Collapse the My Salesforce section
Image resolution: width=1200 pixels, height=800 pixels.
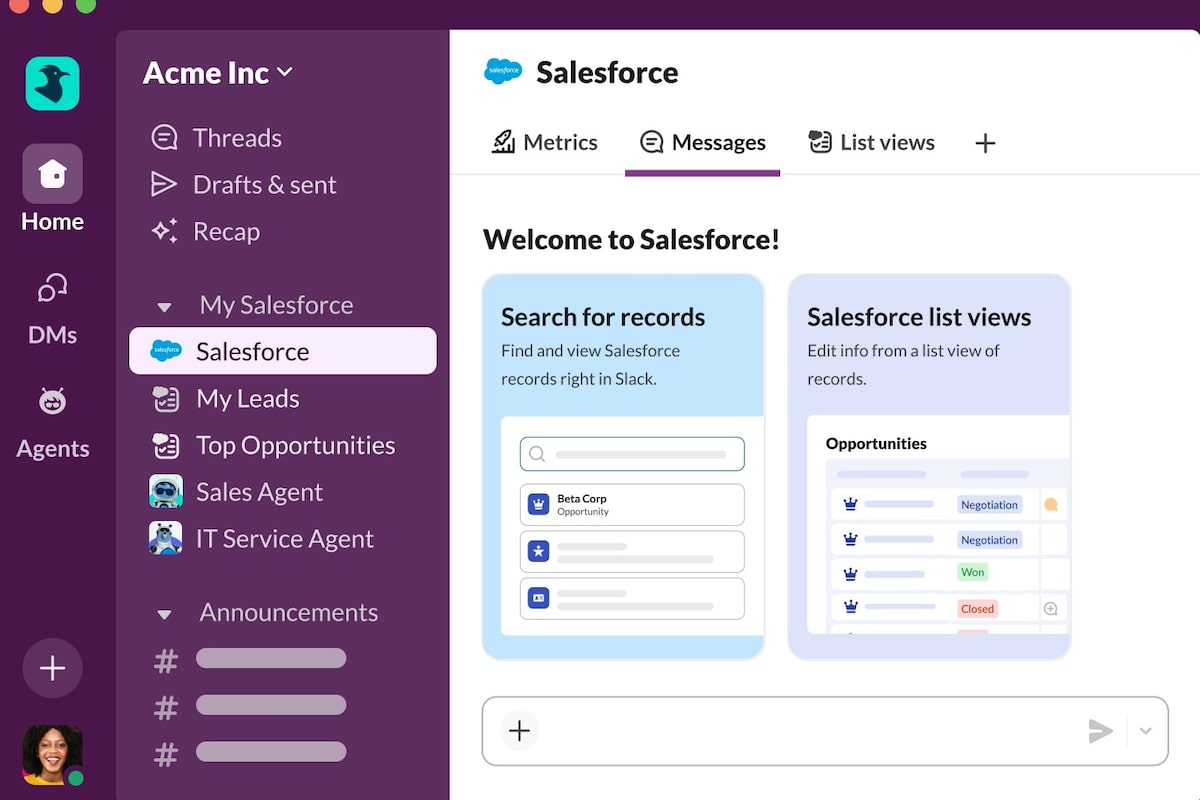pos(165,306)
